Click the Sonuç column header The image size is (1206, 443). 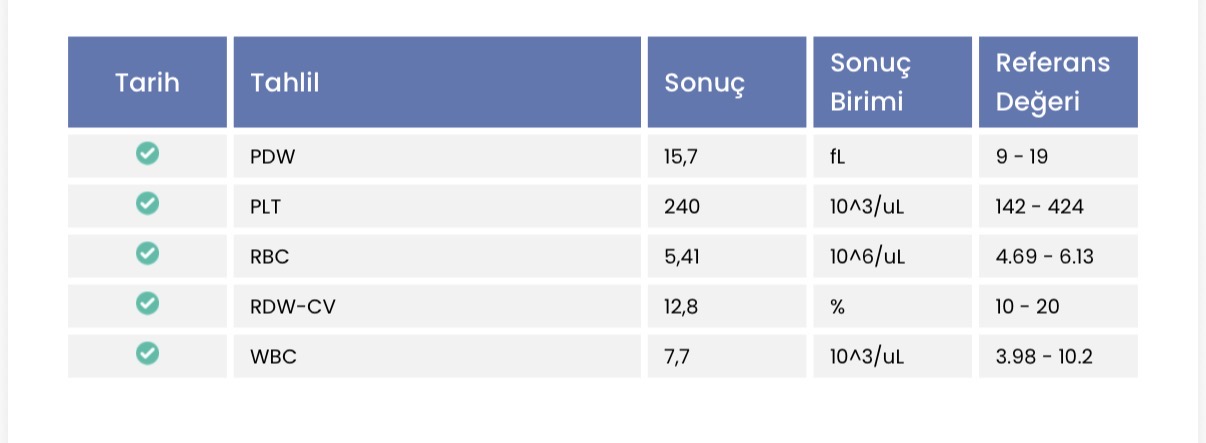pyautogui.click(x=727, y=82)
